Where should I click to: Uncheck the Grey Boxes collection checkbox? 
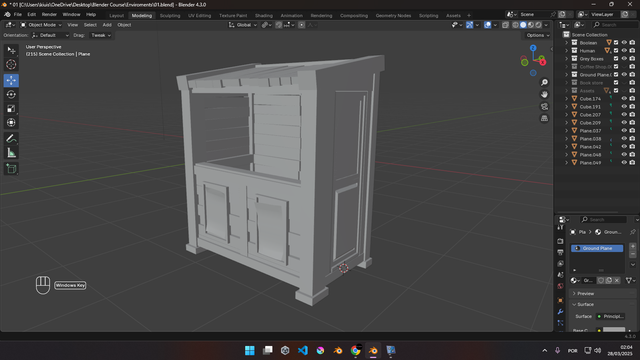coord(616,58)
